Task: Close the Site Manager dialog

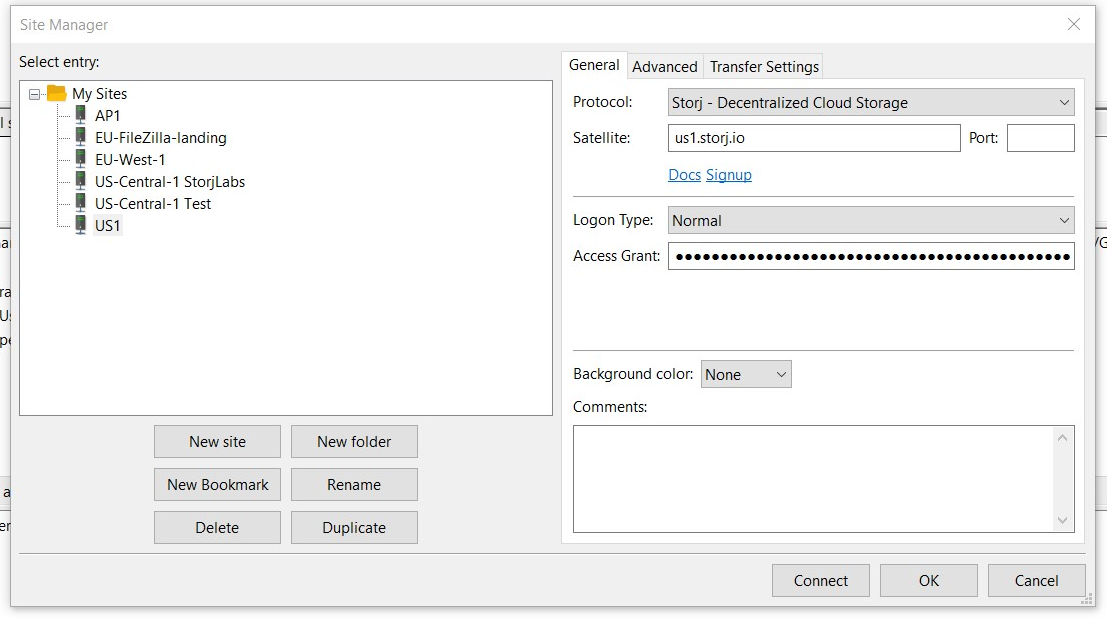Action: (x=1074, y=24)
